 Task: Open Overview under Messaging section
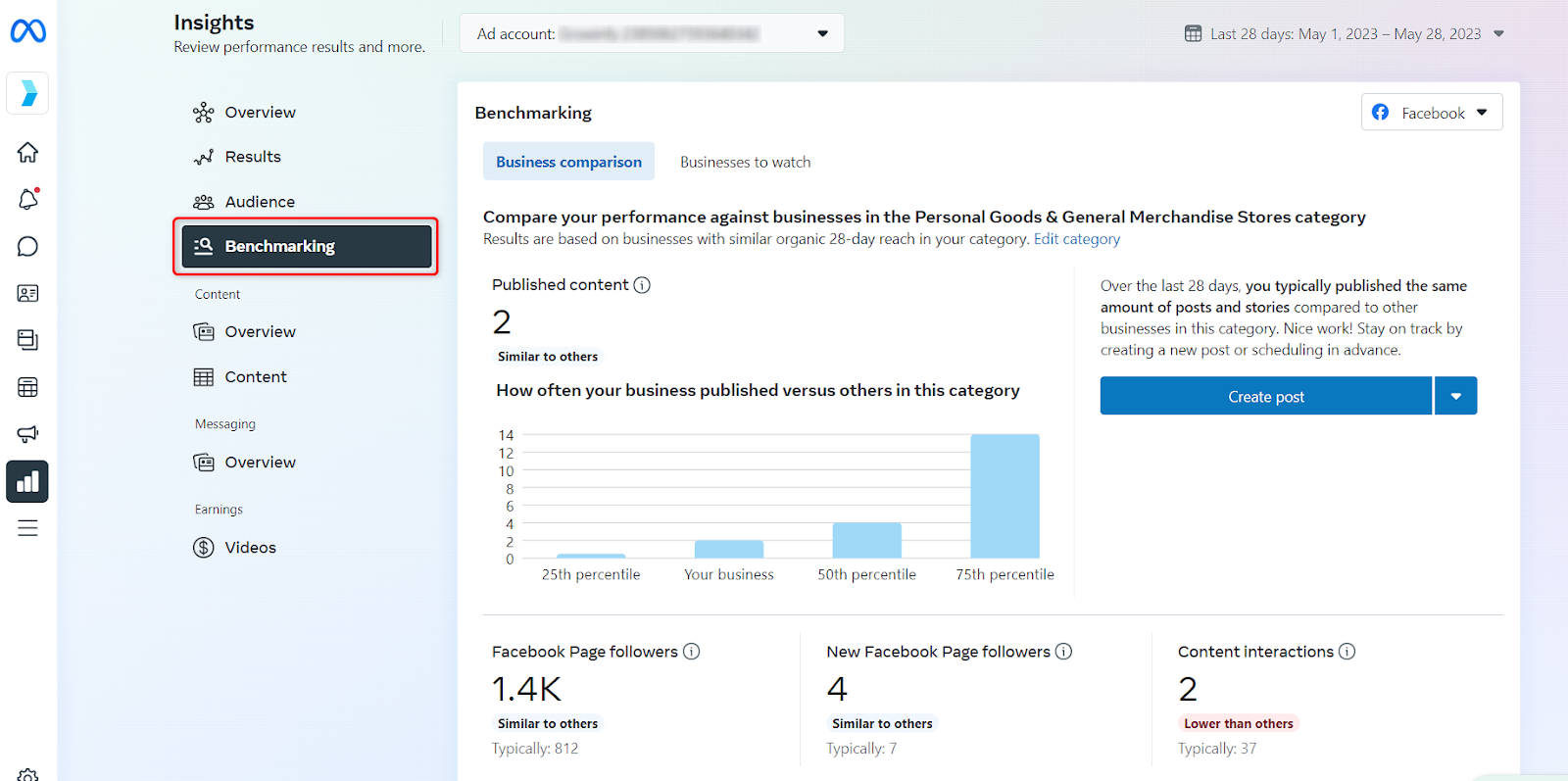pos(306,463)
